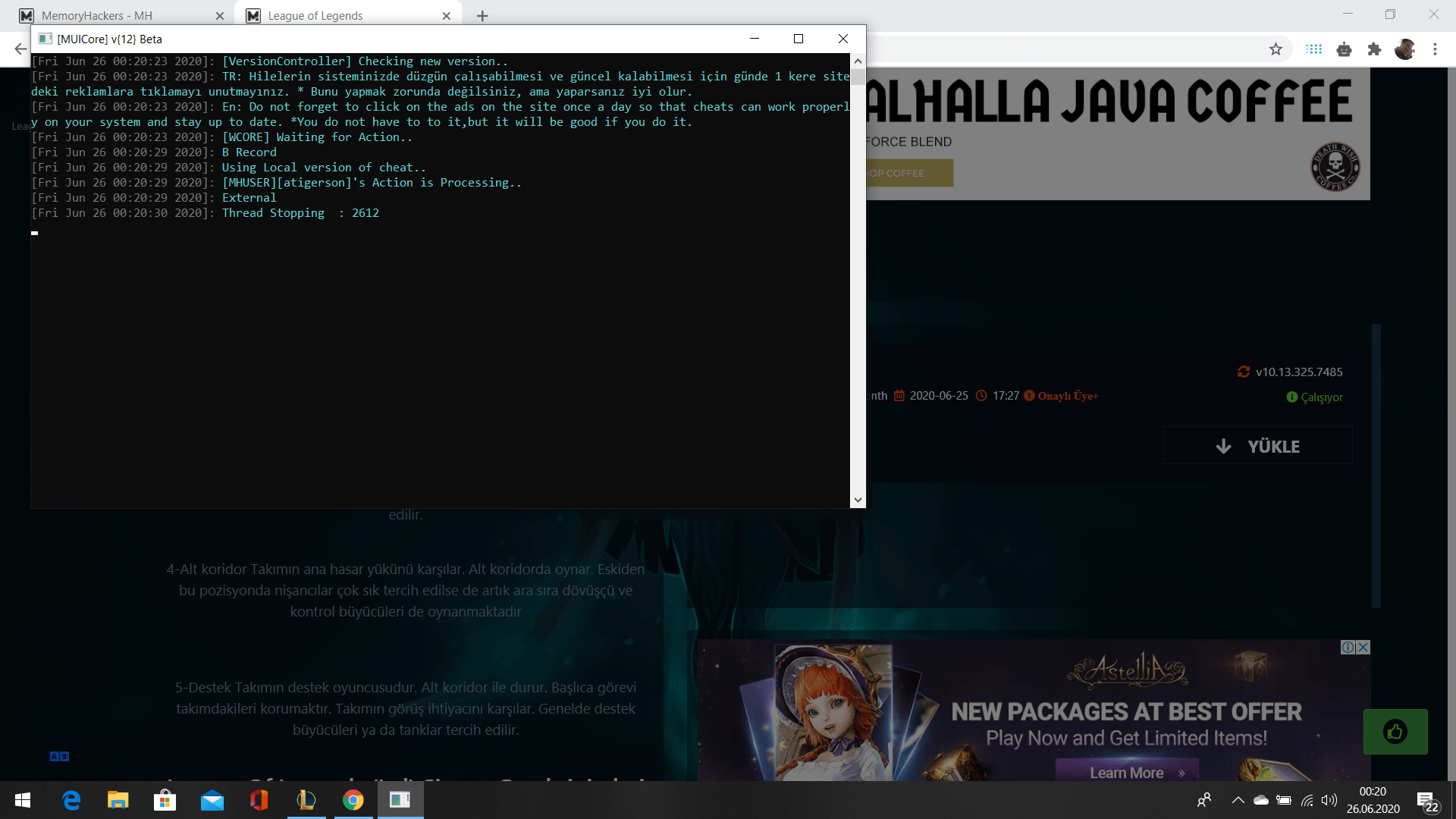Click the console scrollbar down arrow
This screenshot has width=1456, height=819.
click(x=858, y=500)
